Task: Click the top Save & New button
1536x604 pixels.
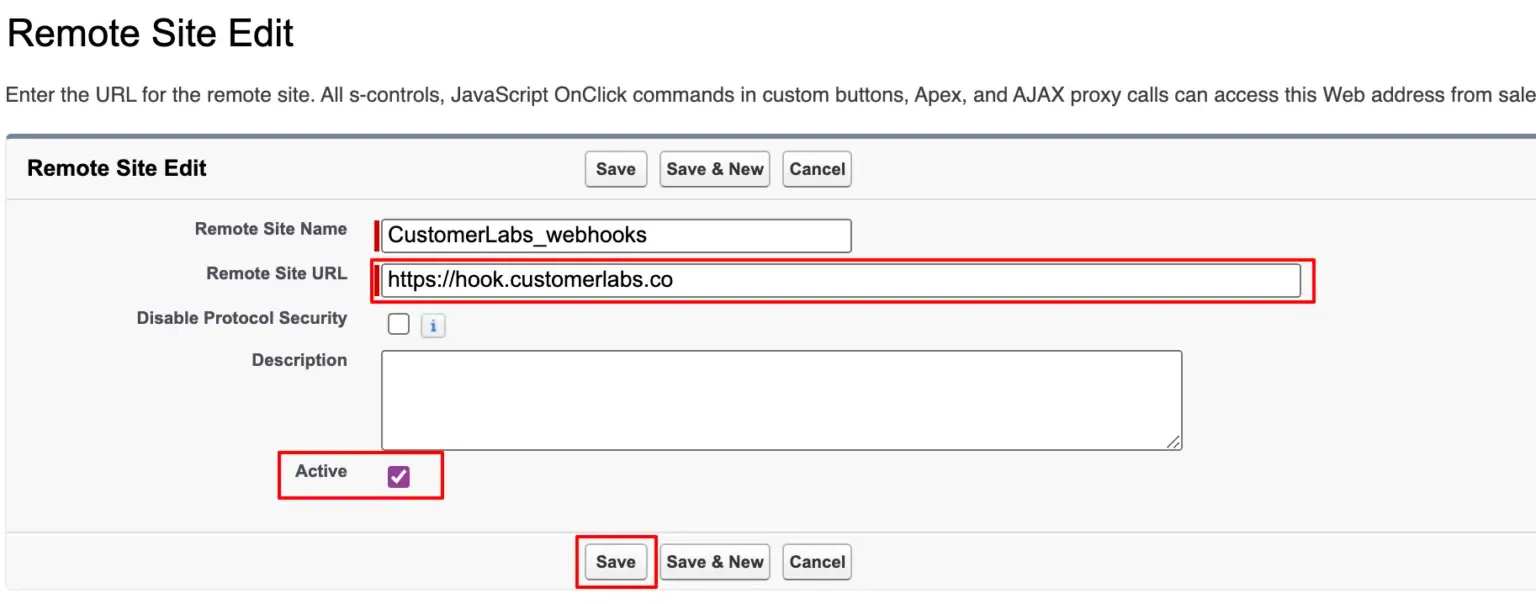Action: [x=715, y=169]
